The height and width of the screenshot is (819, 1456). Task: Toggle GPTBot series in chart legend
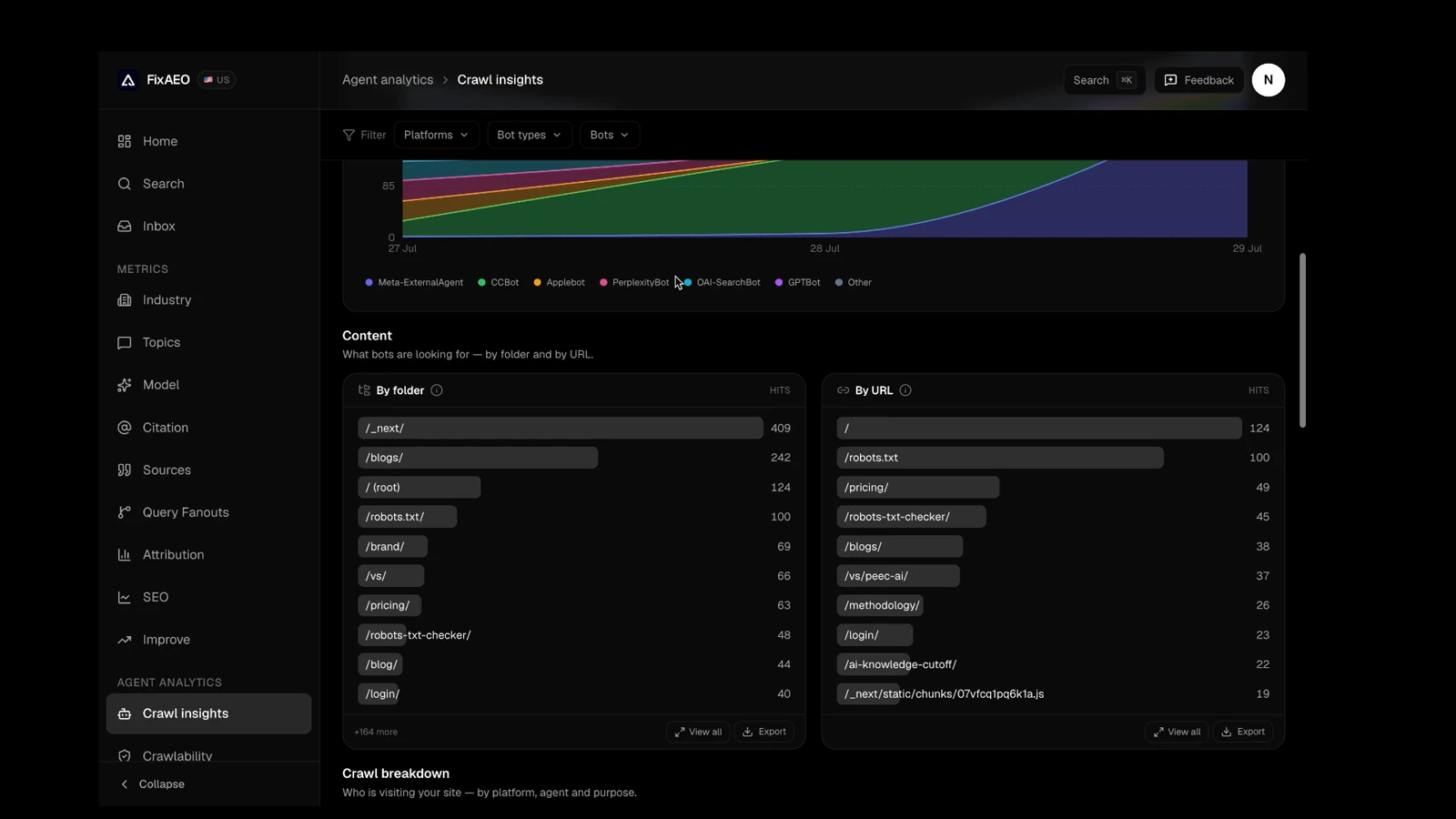(797, 282)
